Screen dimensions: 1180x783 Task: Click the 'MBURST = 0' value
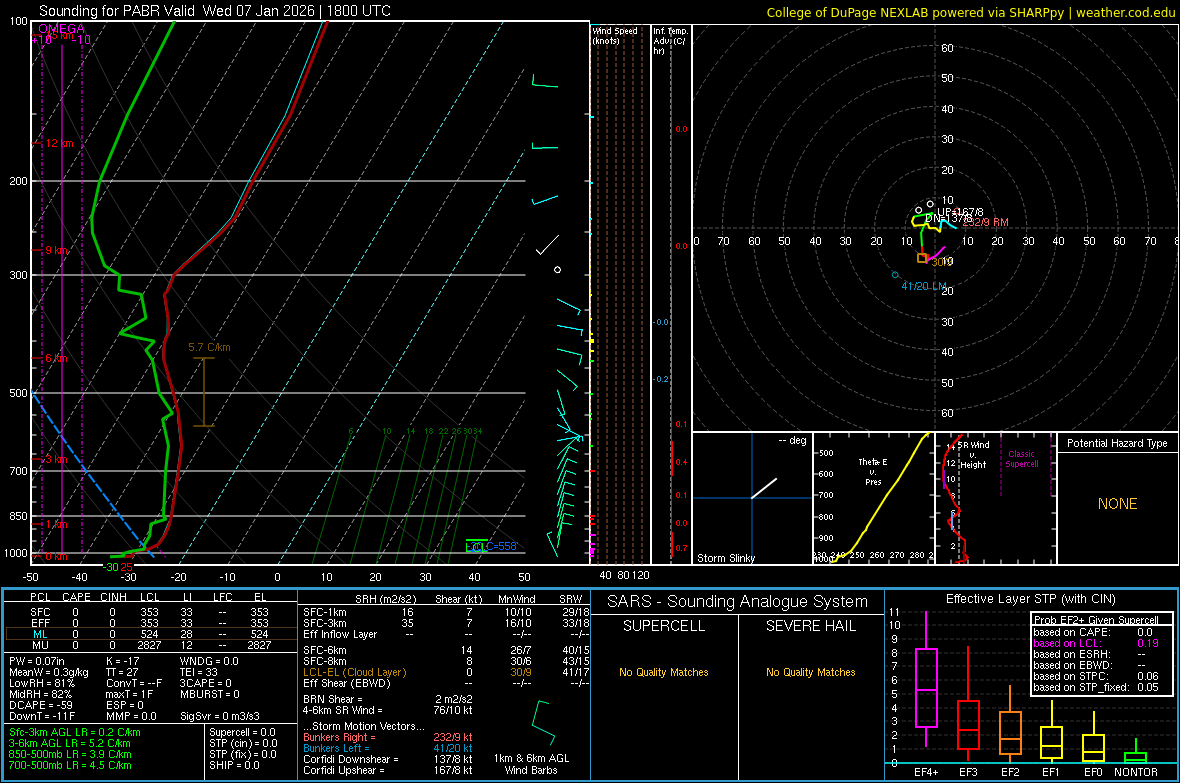[x=210, y=694]
